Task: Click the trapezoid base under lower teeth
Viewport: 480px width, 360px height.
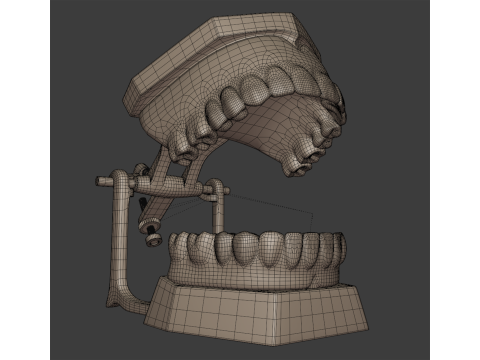Action: (256, 312)
